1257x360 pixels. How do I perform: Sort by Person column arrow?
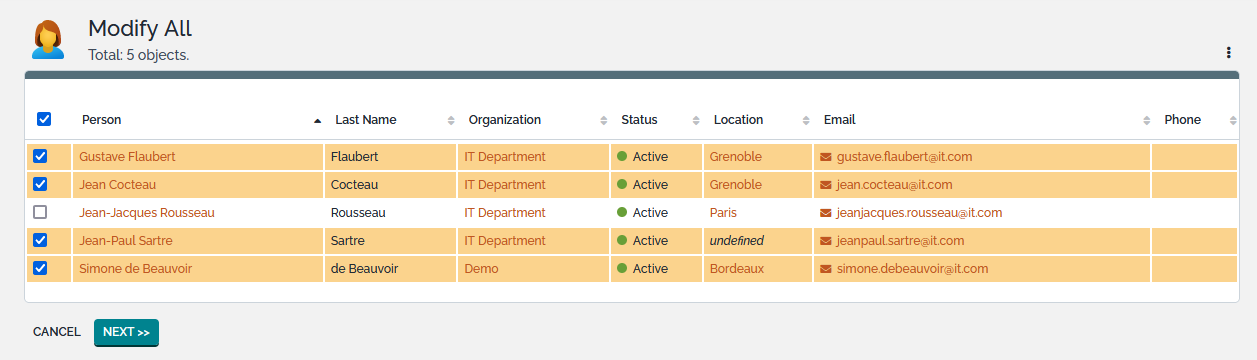pos(317,120)
